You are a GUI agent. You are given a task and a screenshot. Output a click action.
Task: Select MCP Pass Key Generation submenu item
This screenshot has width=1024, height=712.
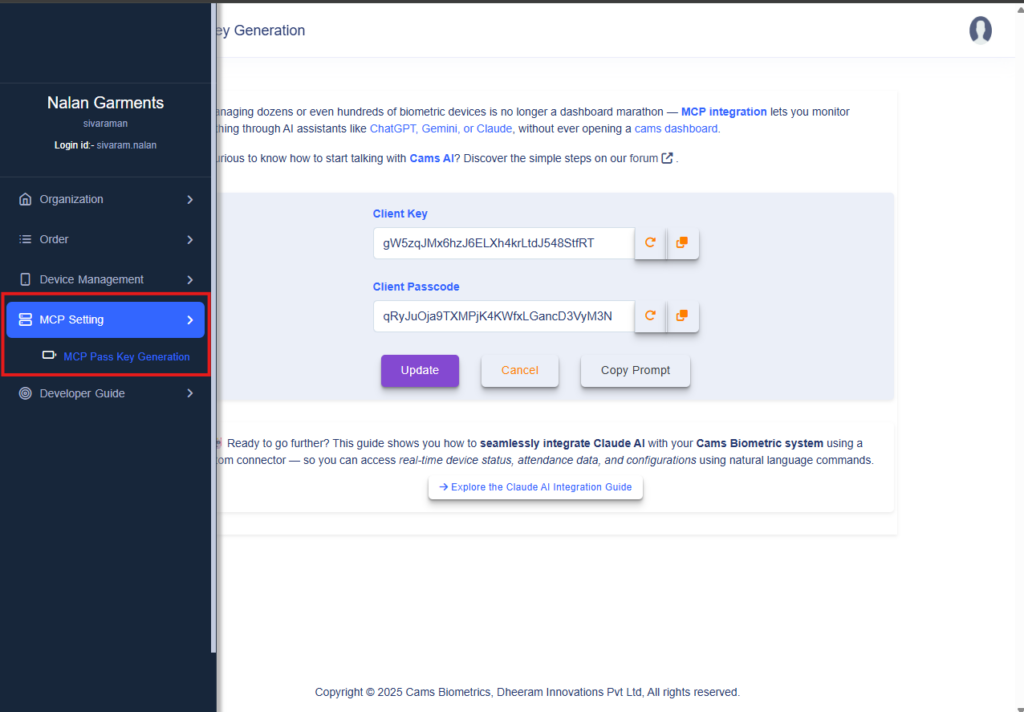(126, 357)
